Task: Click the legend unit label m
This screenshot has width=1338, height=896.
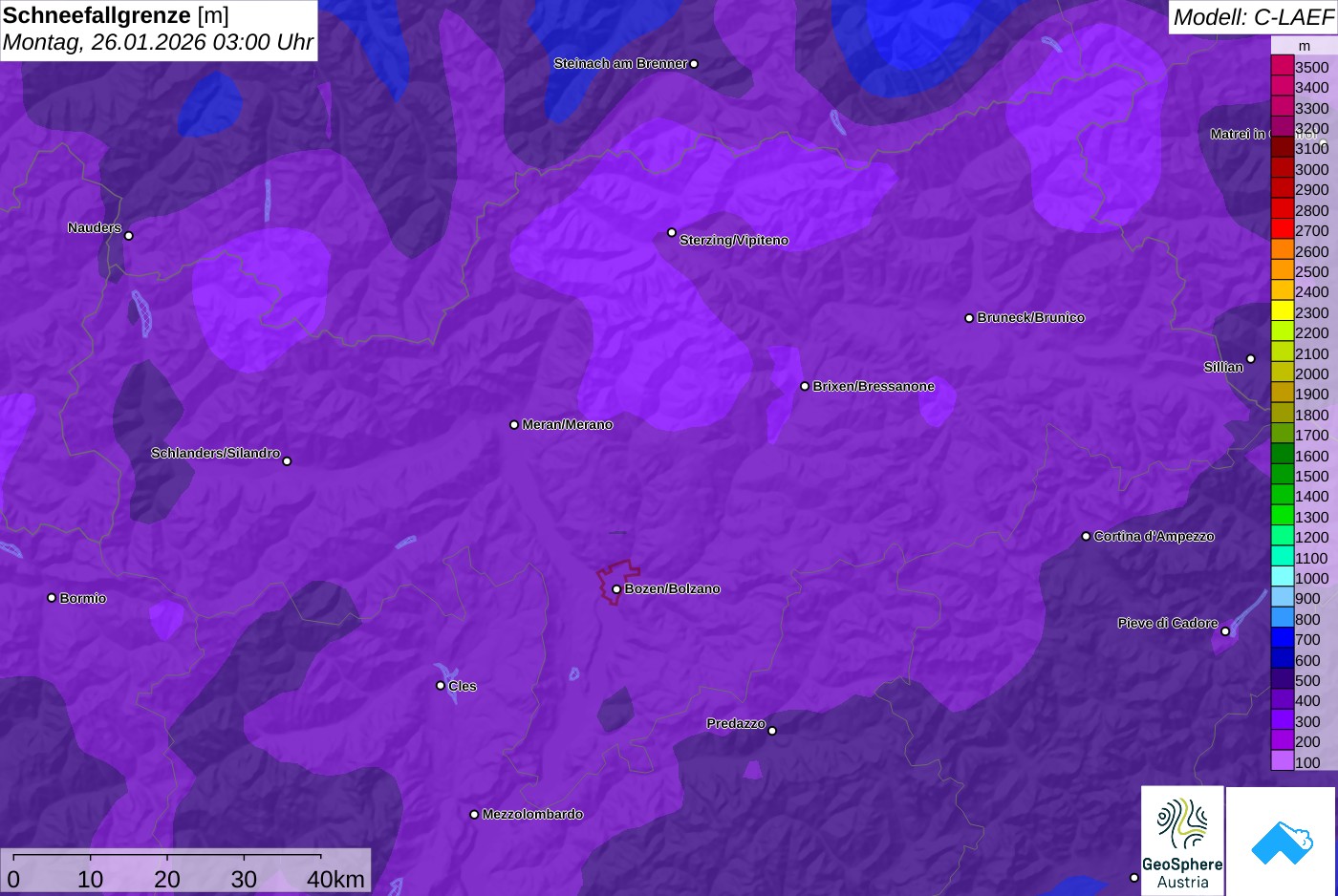Action: pos(1305,46)
